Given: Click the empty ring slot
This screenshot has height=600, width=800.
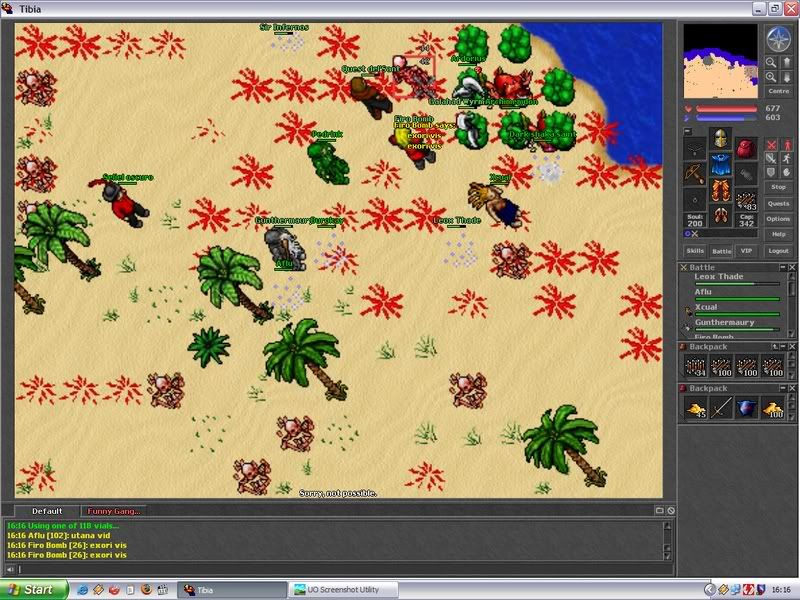Looking at the screenshot, I should [694, 199].
